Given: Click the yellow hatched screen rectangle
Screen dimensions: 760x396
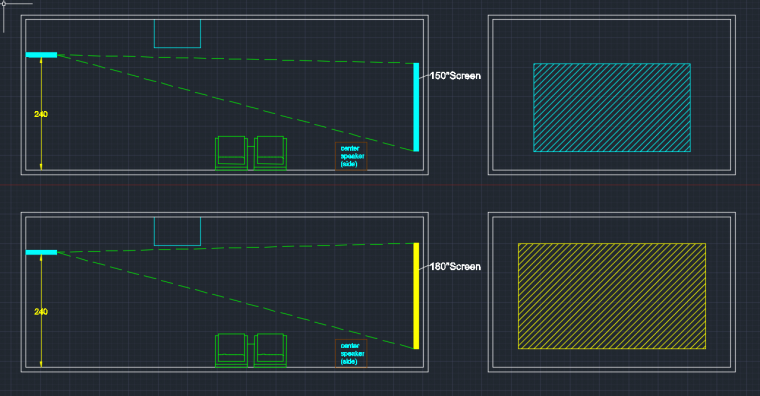Looking at the screenshot, I should click(x=612, y=296).
